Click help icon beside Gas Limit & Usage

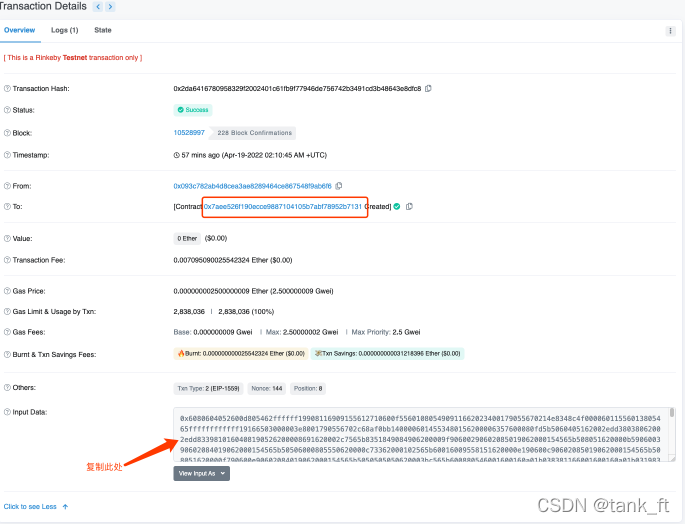click(x=7, y=312)
